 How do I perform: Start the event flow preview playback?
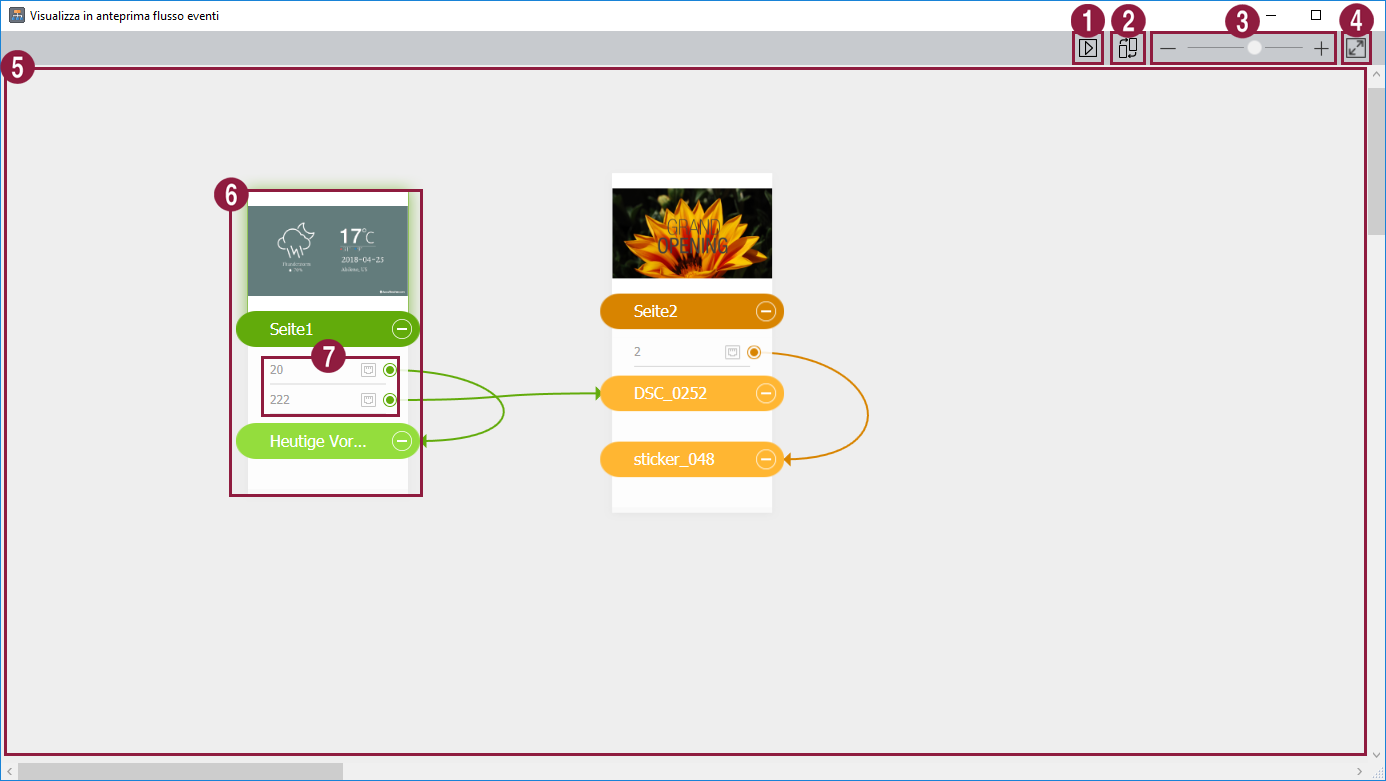click(x=1088, y=48)
